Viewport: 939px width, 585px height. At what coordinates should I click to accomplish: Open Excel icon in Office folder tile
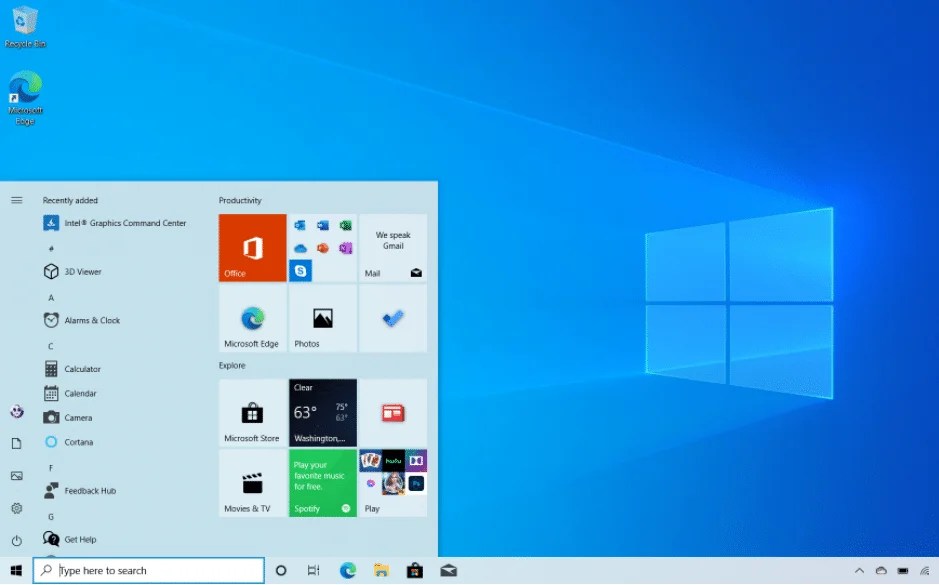pos(346,226)
